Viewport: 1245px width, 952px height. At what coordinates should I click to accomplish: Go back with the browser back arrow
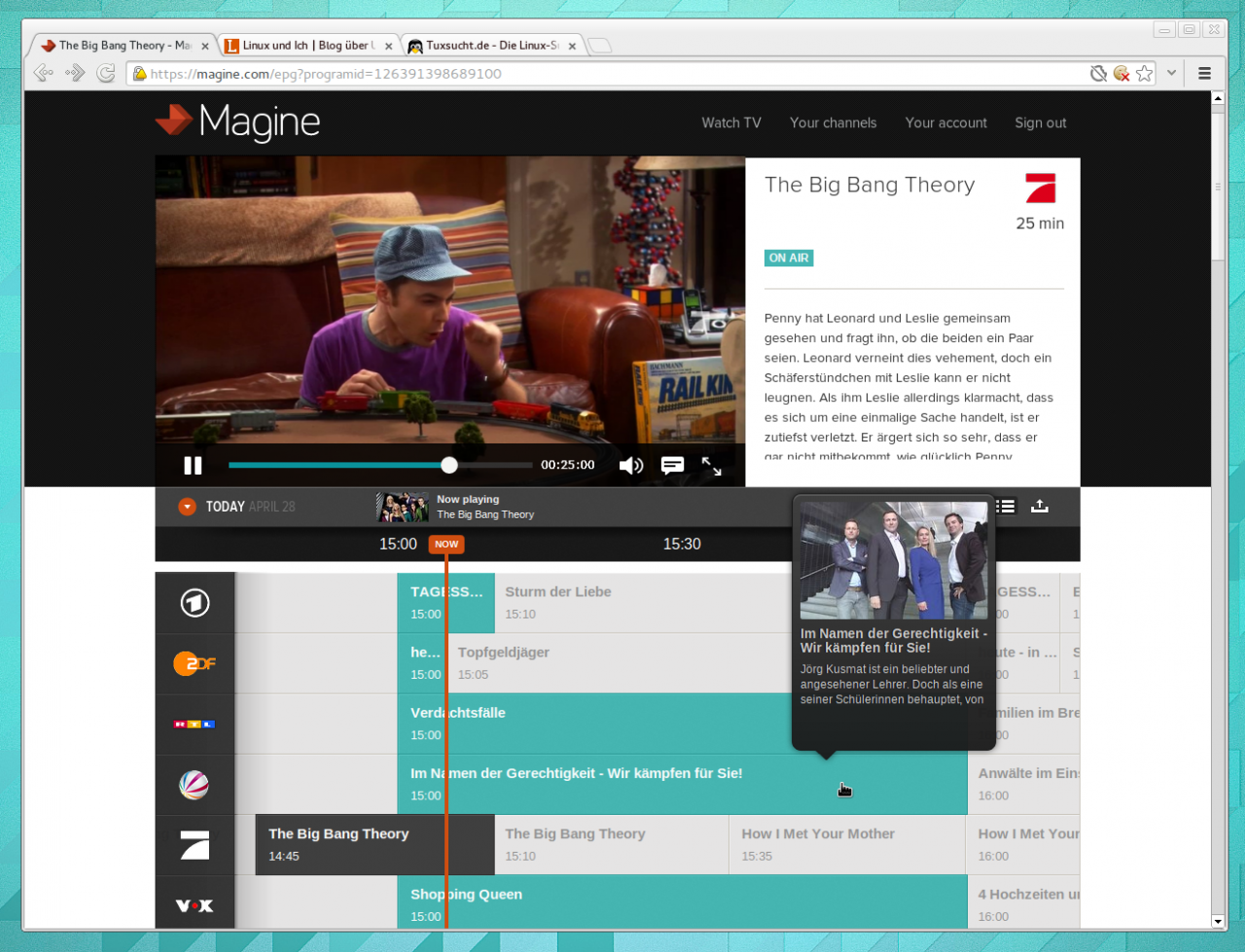tap(43, 73)
